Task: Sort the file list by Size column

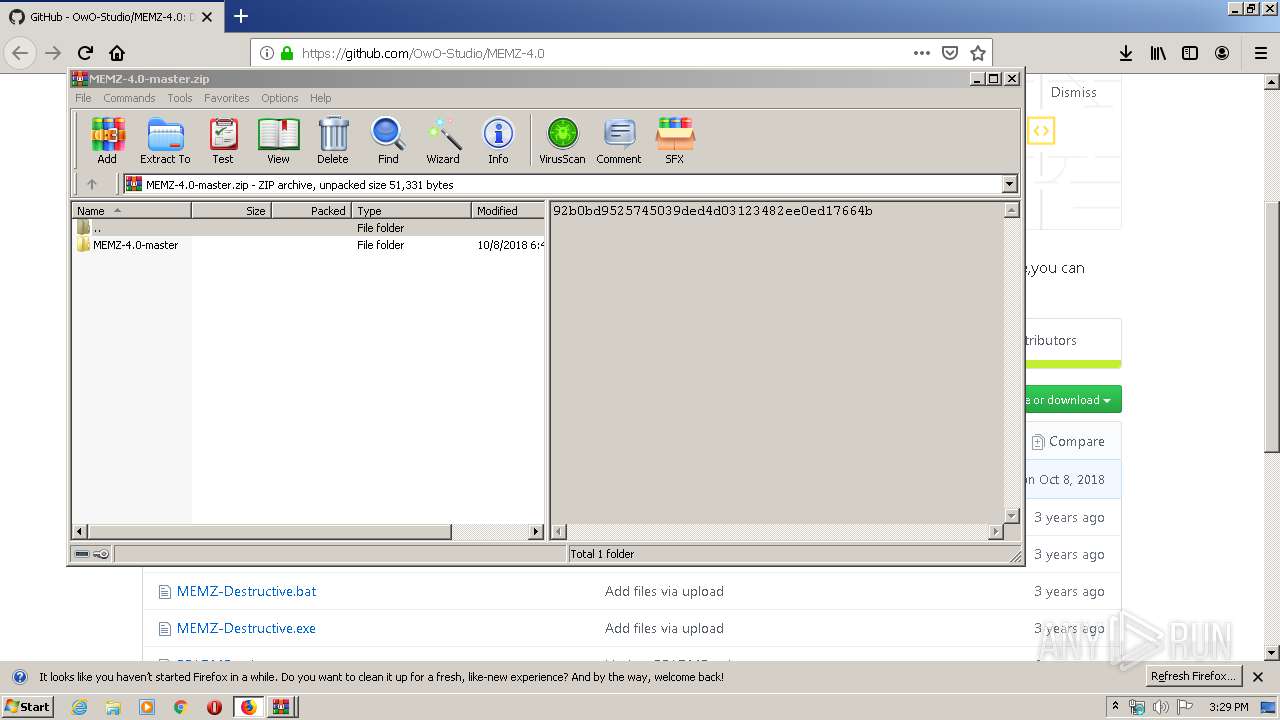Action: pyautogui.click(x=231, y=210)
